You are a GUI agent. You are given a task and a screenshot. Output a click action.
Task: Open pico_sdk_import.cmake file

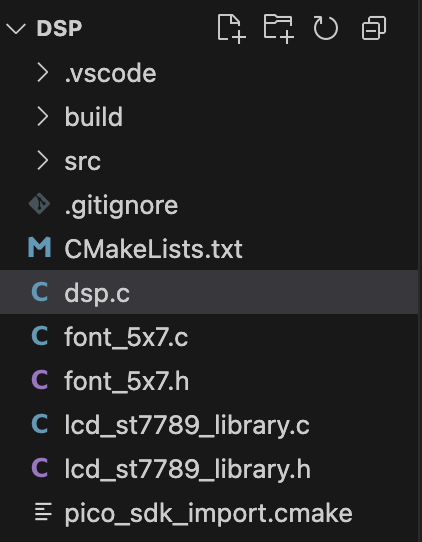[209, 512]
